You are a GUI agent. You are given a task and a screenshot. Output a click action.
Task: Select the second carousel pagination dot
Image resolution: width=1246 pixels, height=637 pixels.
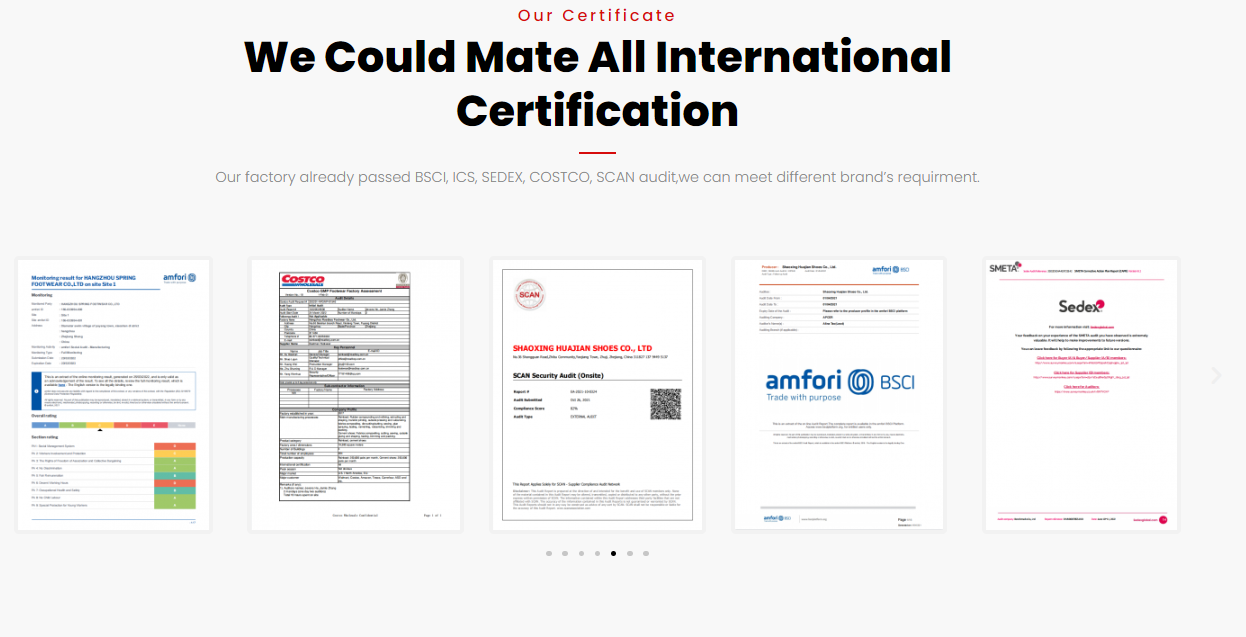pos(565,553)
